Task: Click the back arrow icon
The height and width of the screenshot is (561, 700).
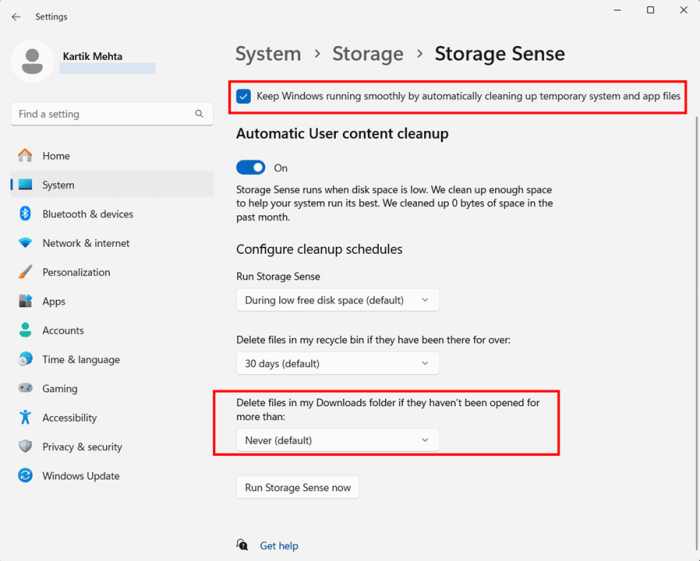Action: [17, 17]
